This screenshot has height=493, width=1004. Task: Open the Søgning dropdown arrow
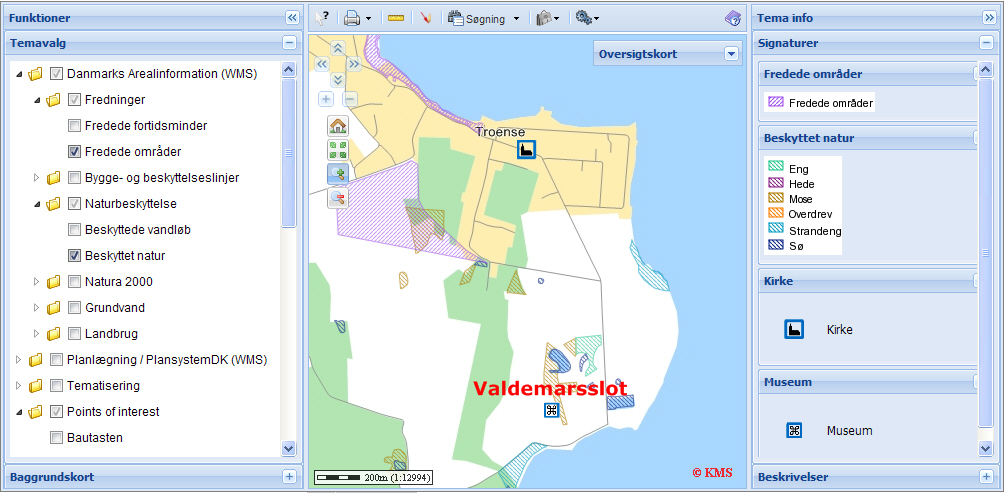[x=516, y=19]
